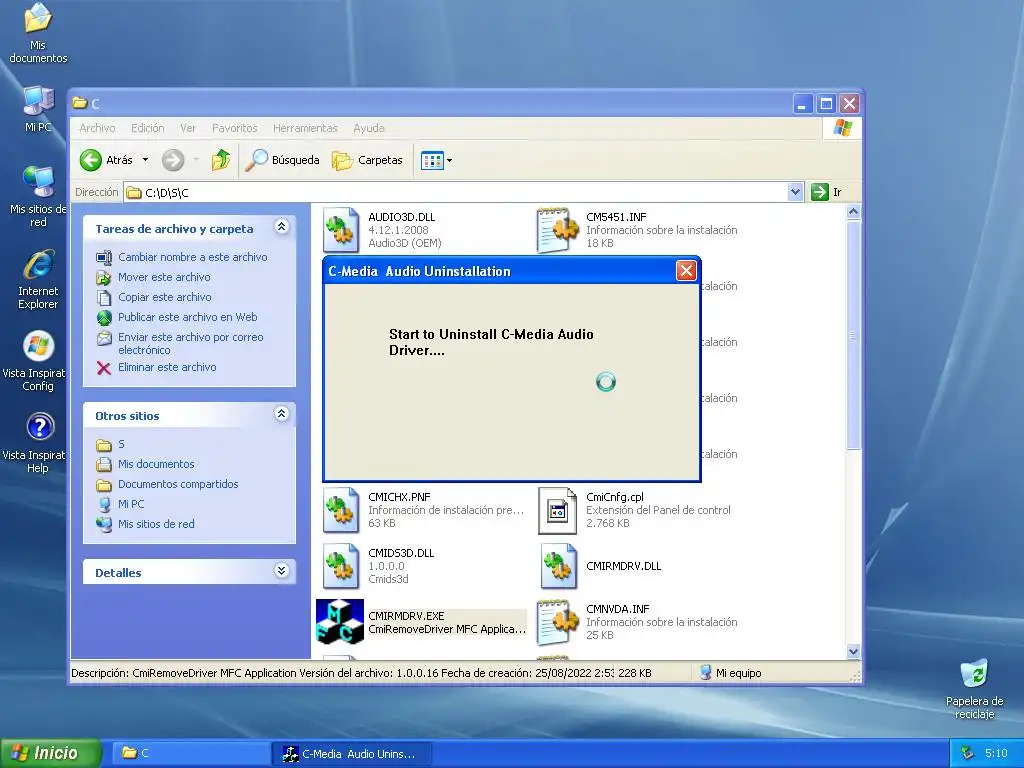This screenshot has height=768, width=1024.
Task: Close the C-Media Audio Uninstallation dialog
Action: click(x=686, y=270)
